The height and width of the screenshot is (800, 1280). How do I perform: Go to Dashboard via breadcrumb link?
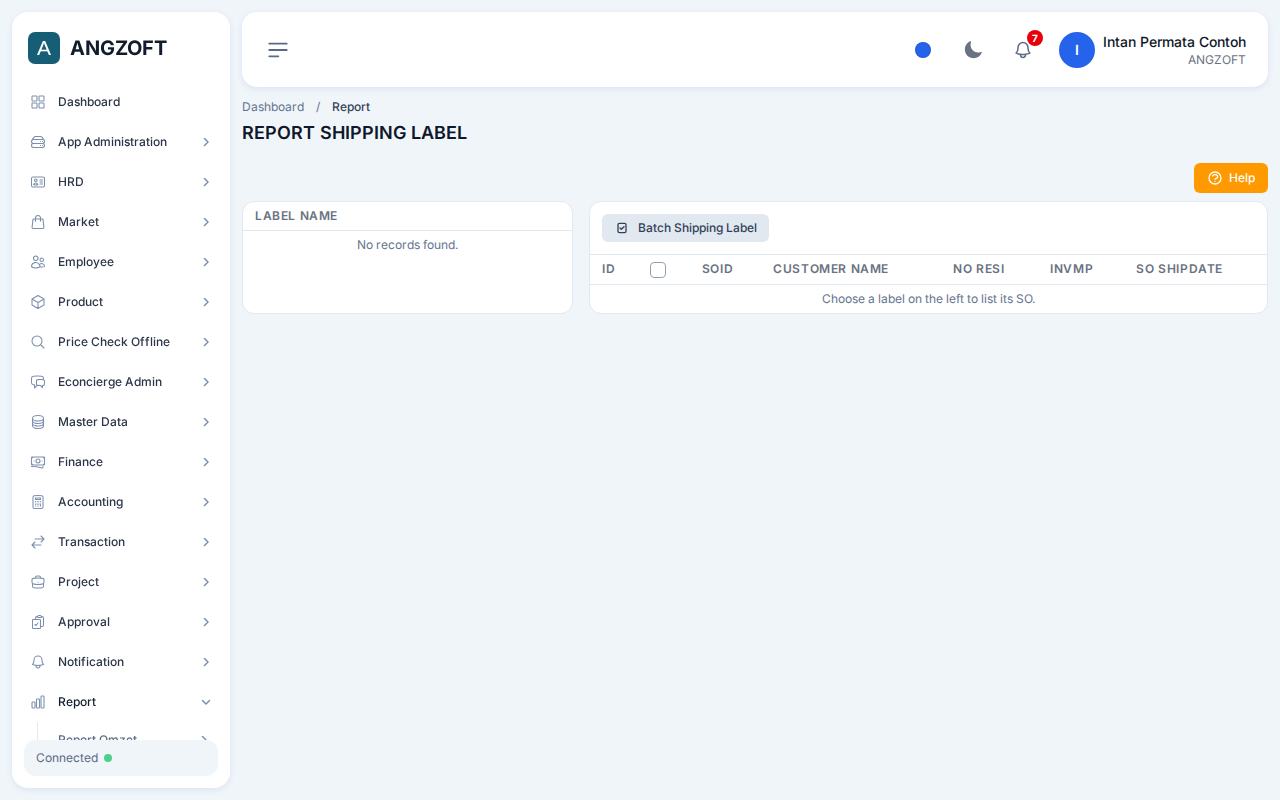point(273,107)
